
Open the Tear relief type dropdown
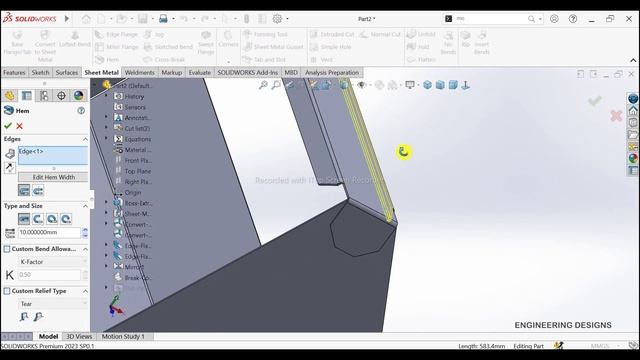(53, 304)
